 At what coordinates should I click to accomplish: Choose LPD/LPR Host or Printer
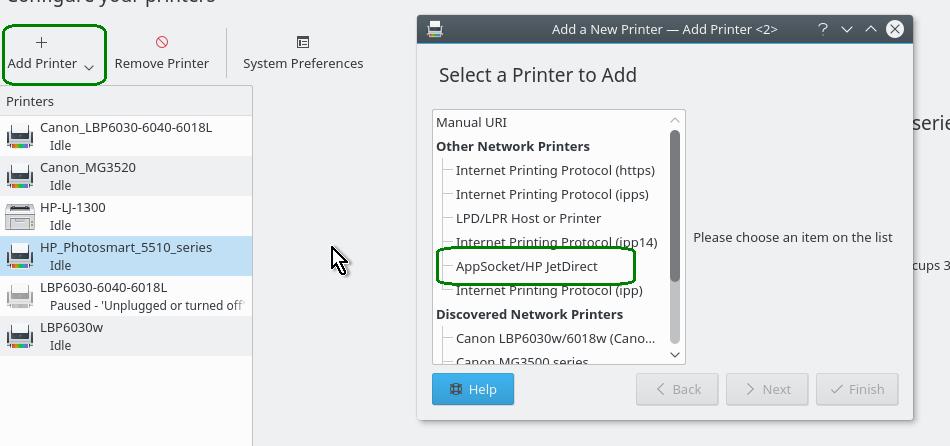(528, 219)
